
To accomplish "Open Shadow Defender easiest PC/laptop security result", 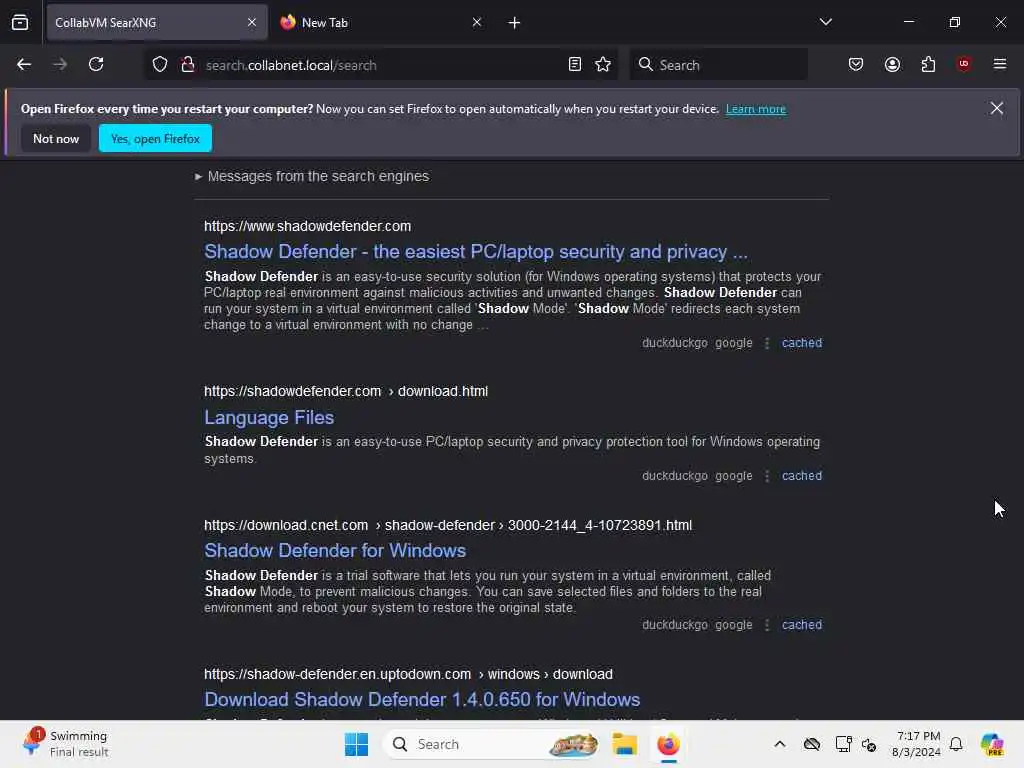I will (x=475, y=252).
